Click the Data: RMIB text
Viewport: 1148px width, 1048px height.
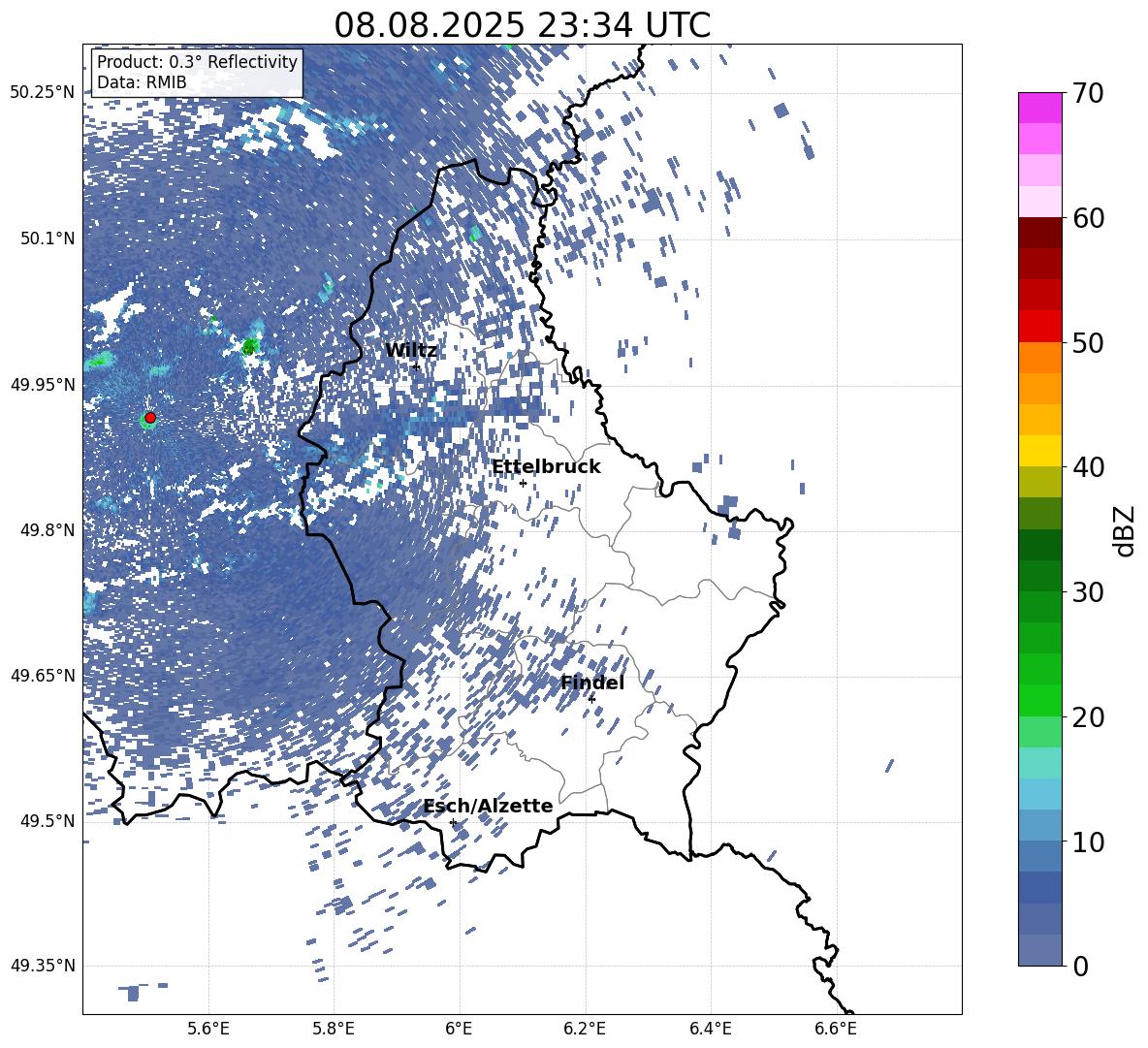[142, 82]
